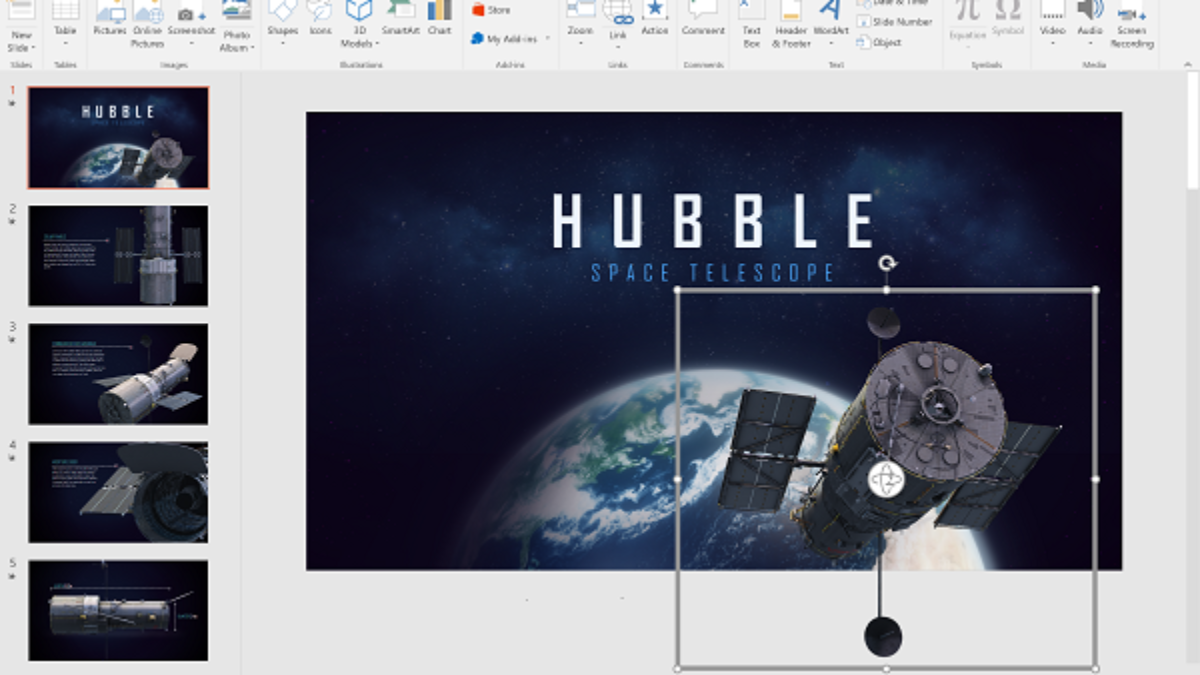Click the Link icon
1200x675 pixels.
click(618, 12)
